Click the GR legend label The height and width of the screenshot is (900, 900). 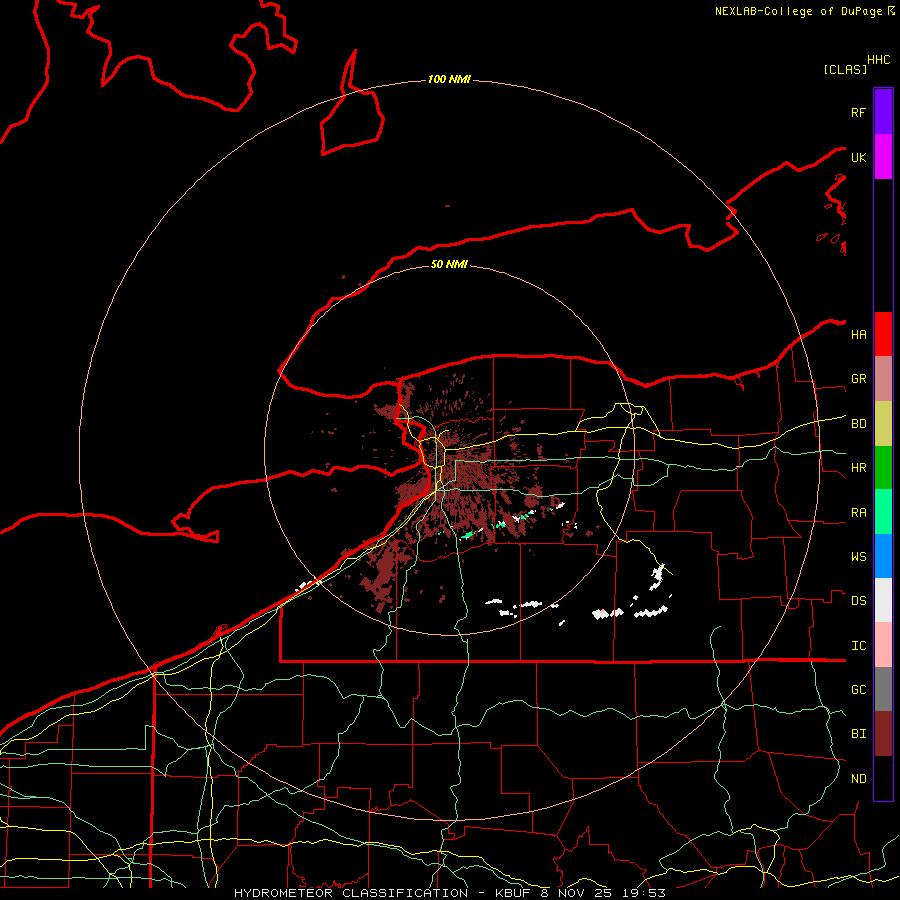[x=858, y=379]
